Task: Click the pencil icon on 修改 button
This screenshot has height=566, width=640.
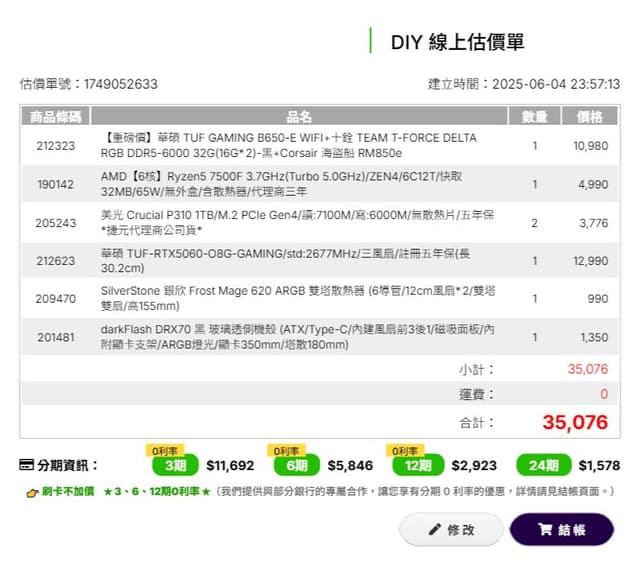Action: (x=434, y=529)
